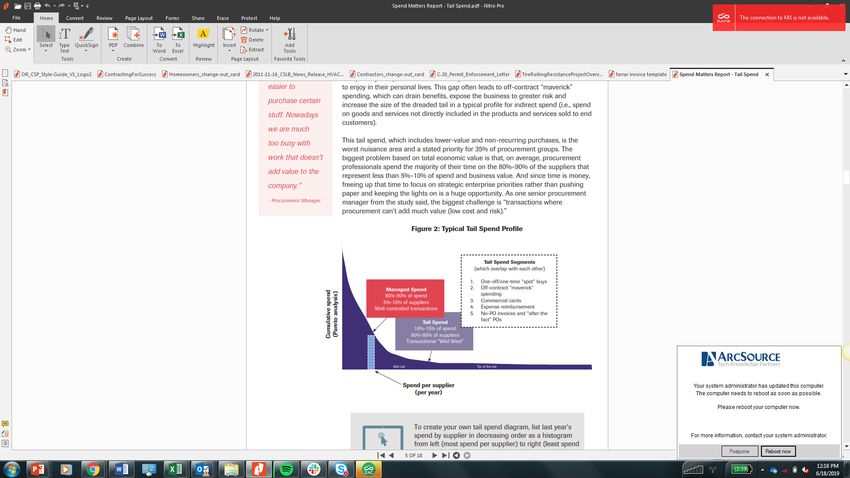
Task: Activate the Highlight tool
Action: pyautogui.click(x=203, y=38)
